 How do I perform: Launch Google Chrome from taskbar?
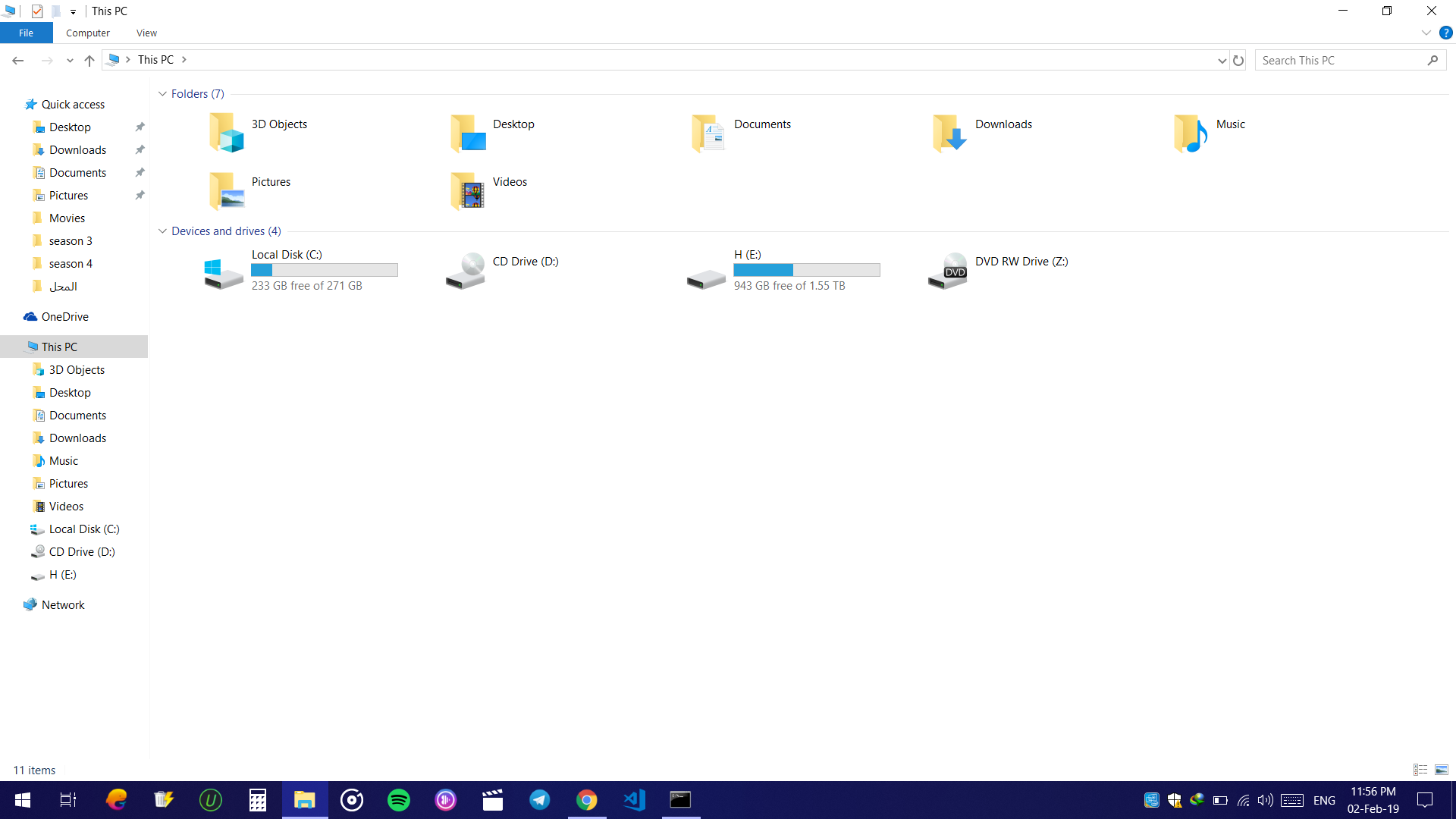587,800
